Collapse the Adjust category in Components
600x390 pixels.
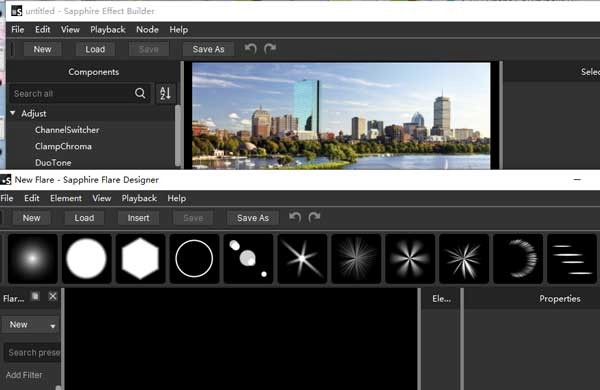click(x=13, y=113)
